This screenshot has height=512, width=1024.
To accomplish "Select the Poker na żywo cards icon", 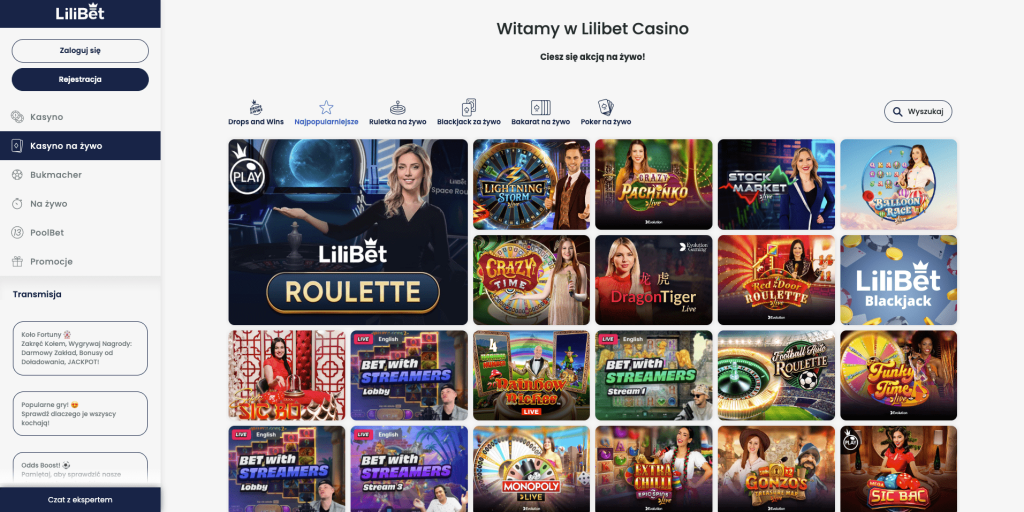I will click(x=606, y=107).
